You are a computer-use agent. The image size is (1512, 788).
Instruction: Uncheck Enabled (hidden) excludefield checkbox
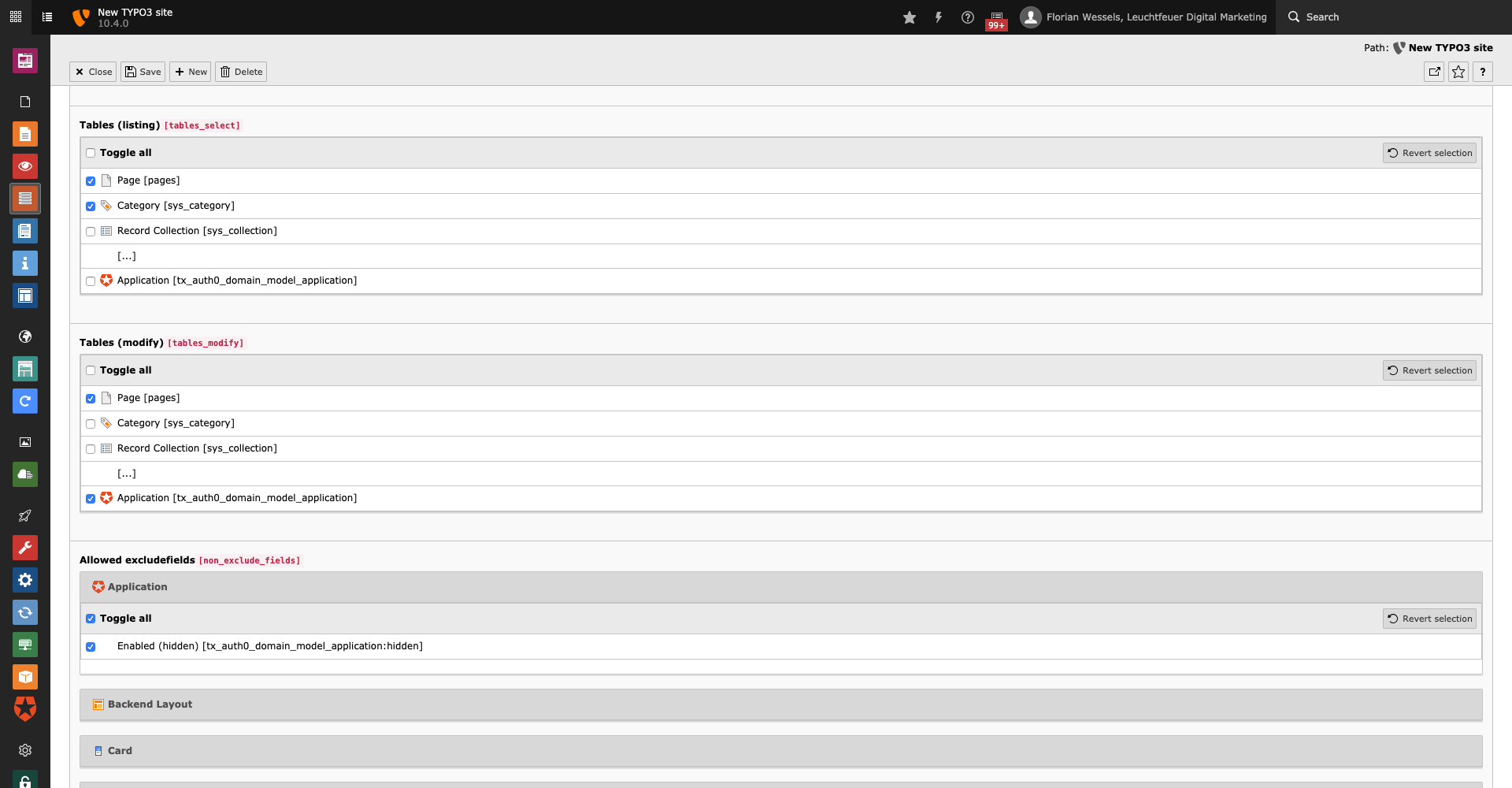(x=91, y=647)
